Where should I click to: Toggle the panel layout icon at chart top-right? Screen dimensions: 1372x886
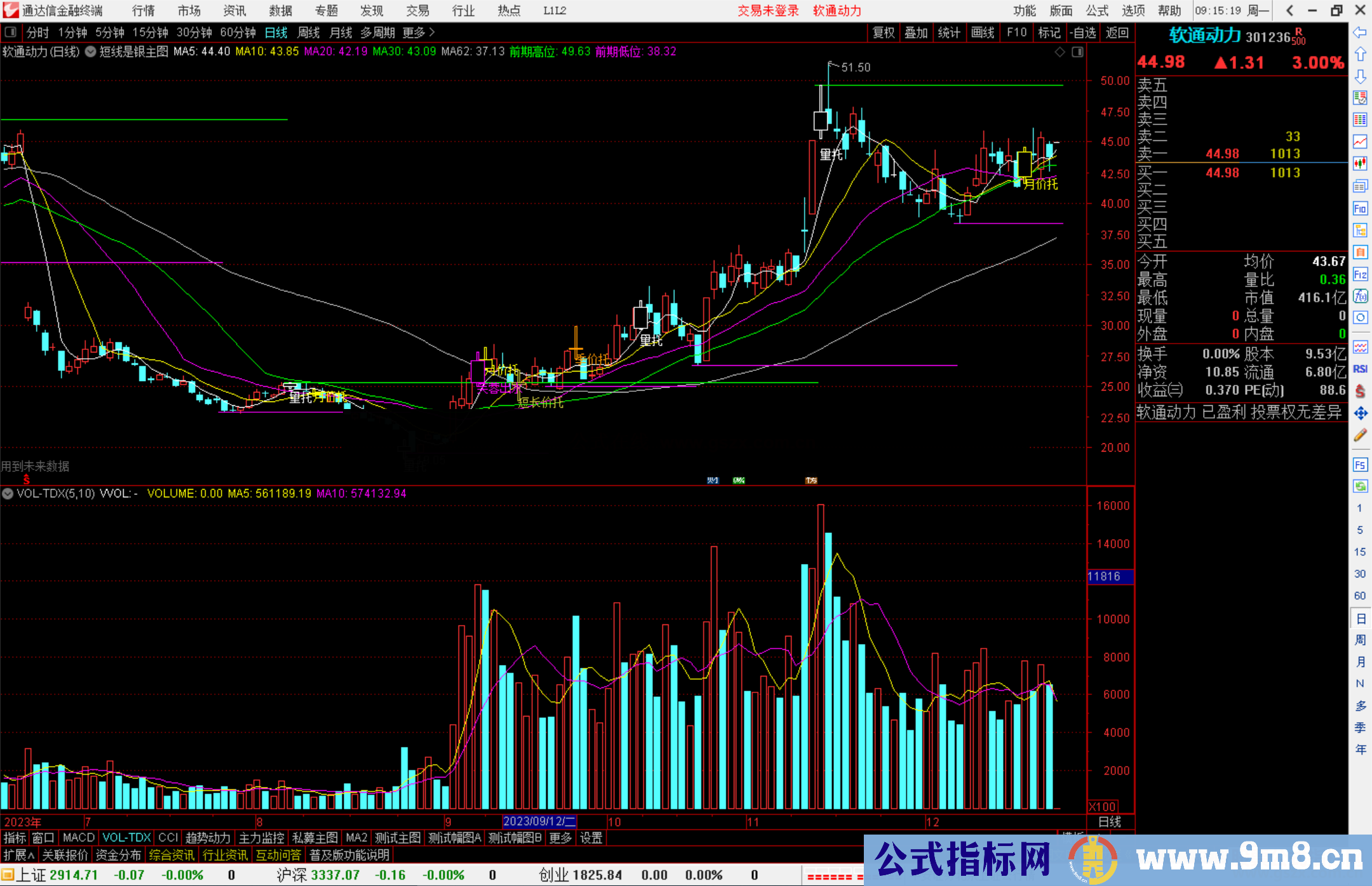click(1077, 52)
